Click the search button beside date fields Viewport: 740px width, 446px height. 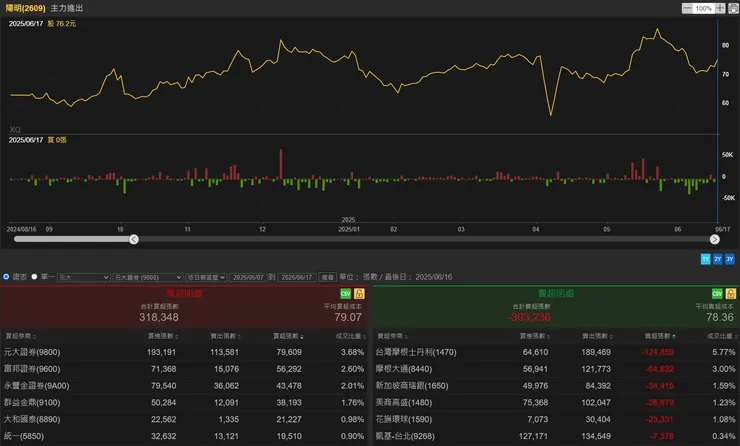tap(328, 278)
